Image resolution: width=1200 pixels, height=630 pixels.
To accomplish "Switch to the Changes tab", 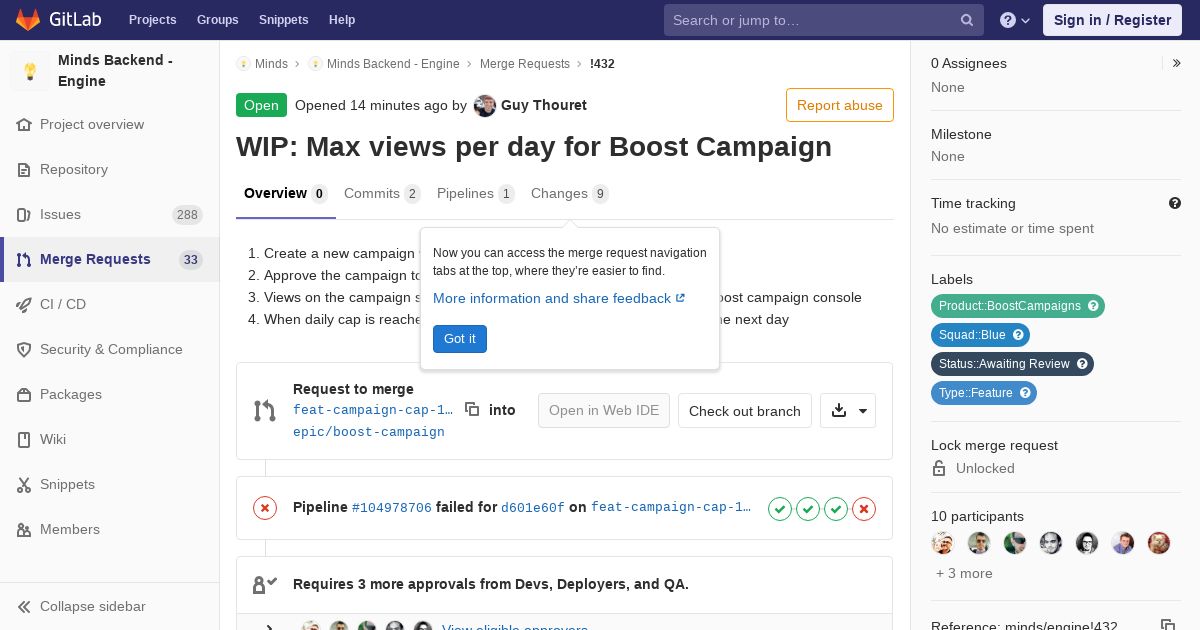I will click(x=570, y=193).
